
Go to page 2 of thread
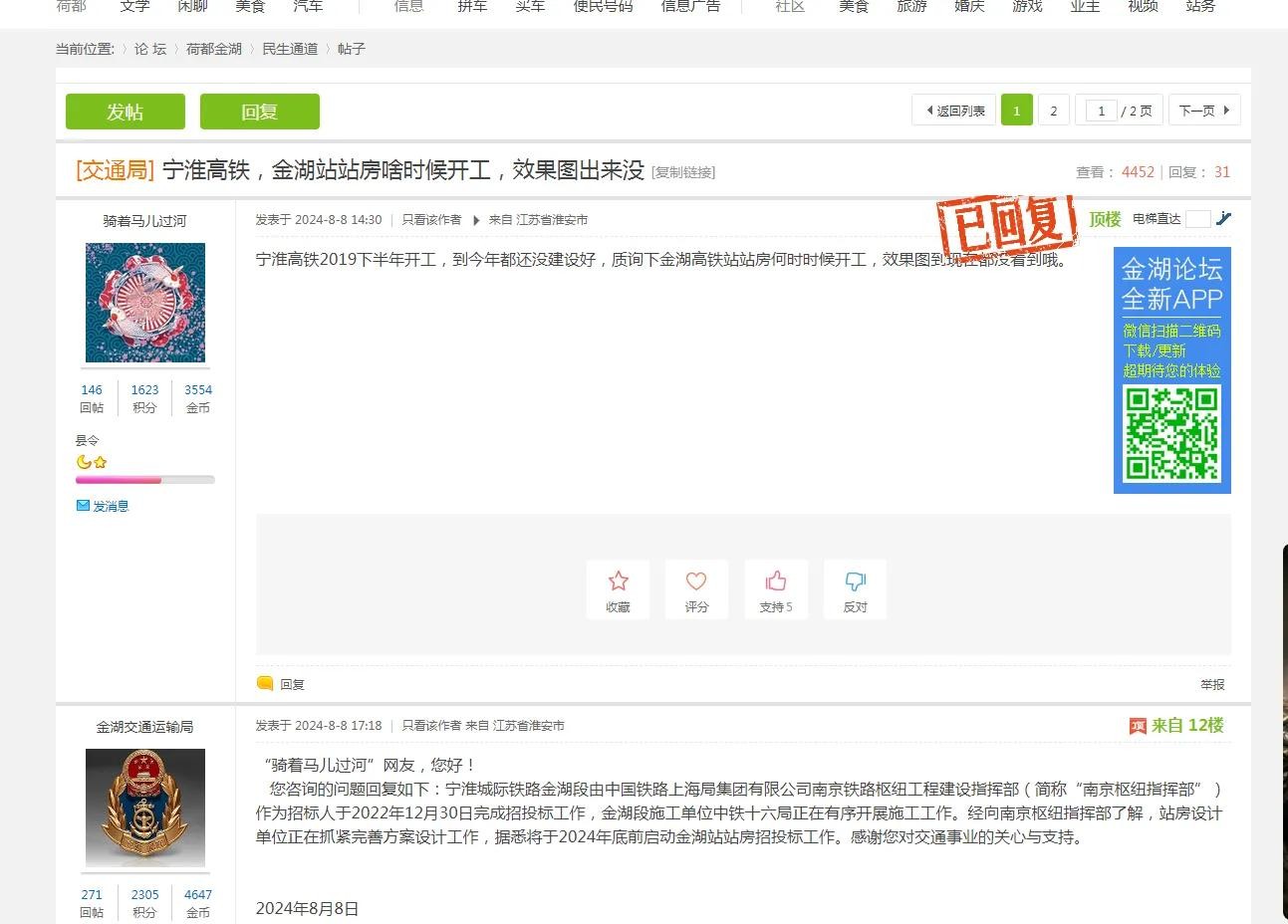[x=1053, y=111]
